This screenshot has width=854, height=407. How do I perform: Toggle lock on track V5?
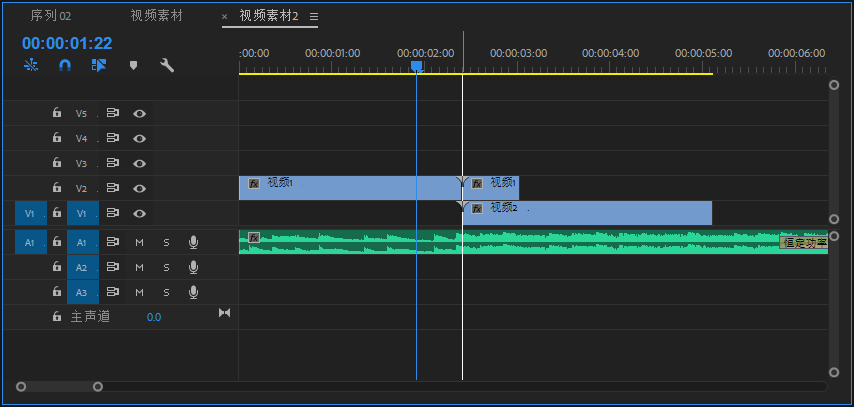(x=57, y=113)
